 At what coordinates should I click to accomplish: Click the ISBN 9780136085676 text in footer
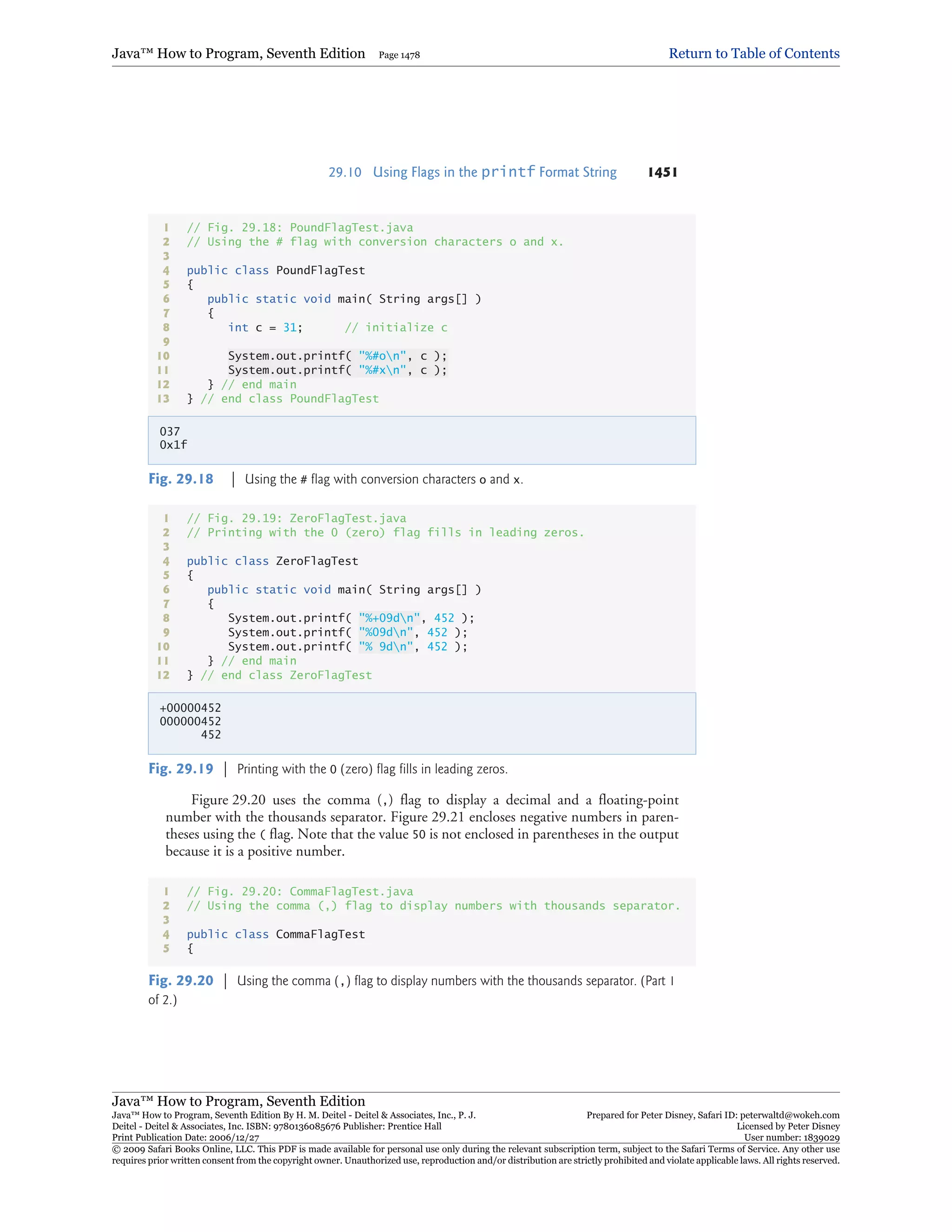(x=306, y=1126)
